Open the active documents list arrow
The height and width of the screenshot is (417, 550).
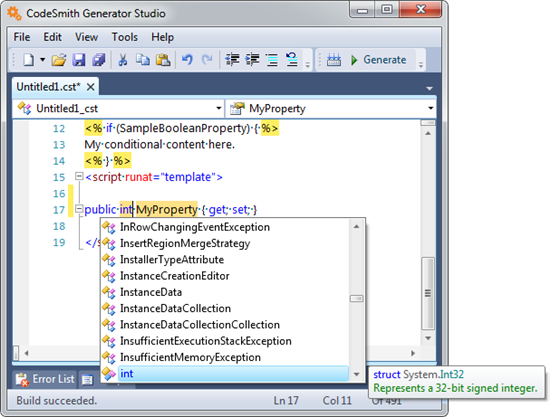429,89
